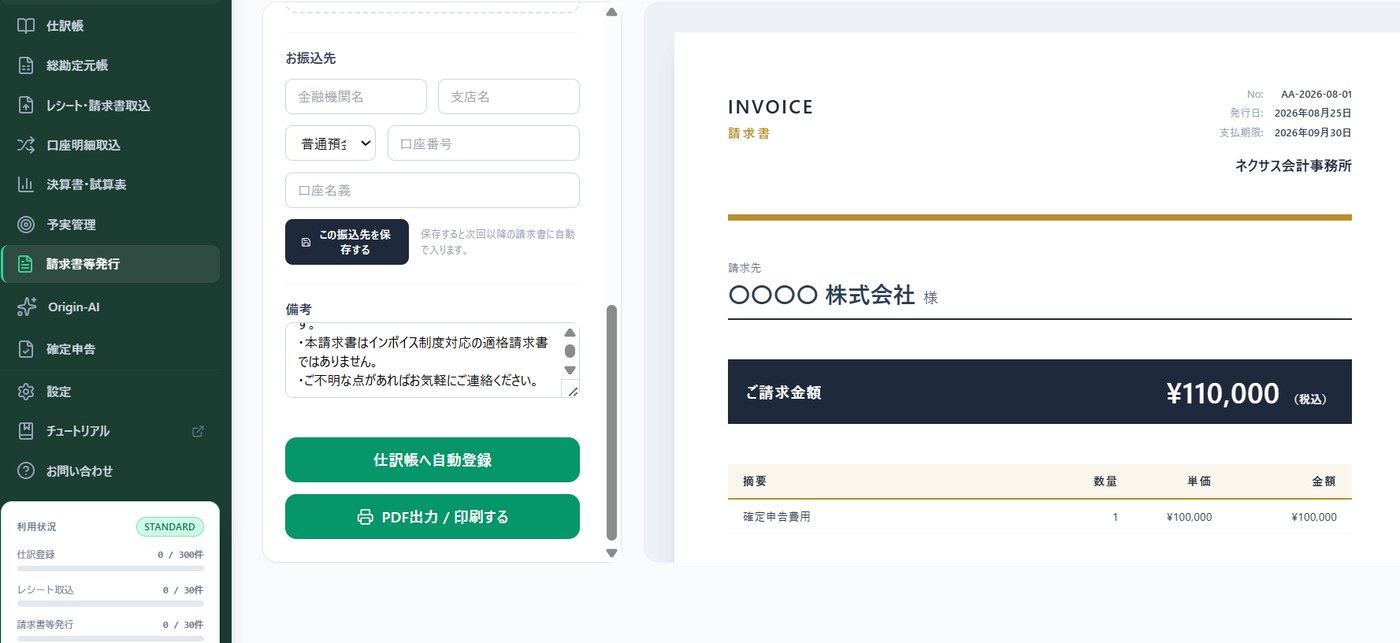
Task: Click the 仕訳帳 book icon in sidebar
Action: pos(26,26)
